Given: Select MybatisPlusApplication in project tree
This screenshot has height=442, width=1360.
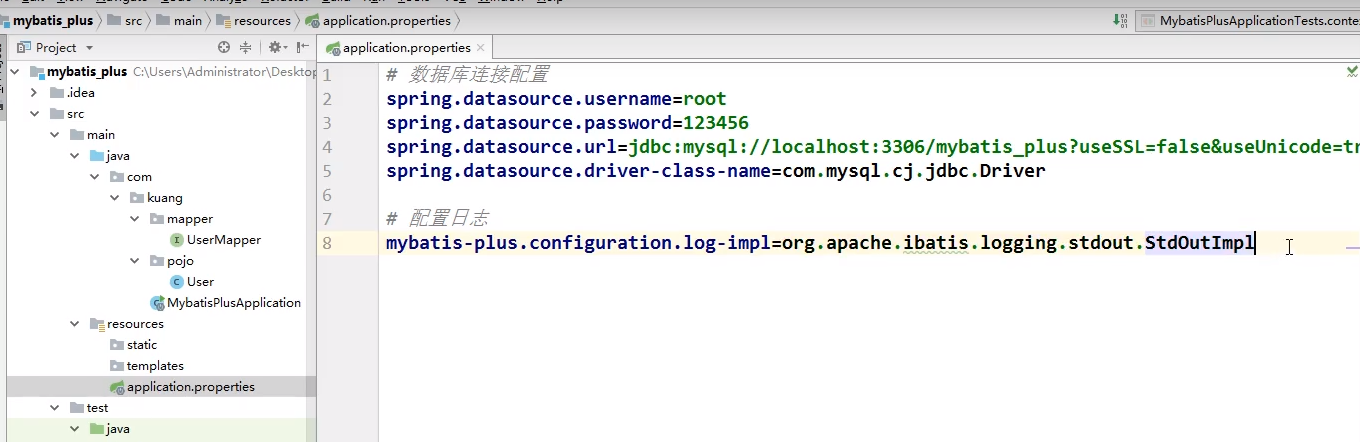Looking at the screenshot, I should tap(234, 303).
